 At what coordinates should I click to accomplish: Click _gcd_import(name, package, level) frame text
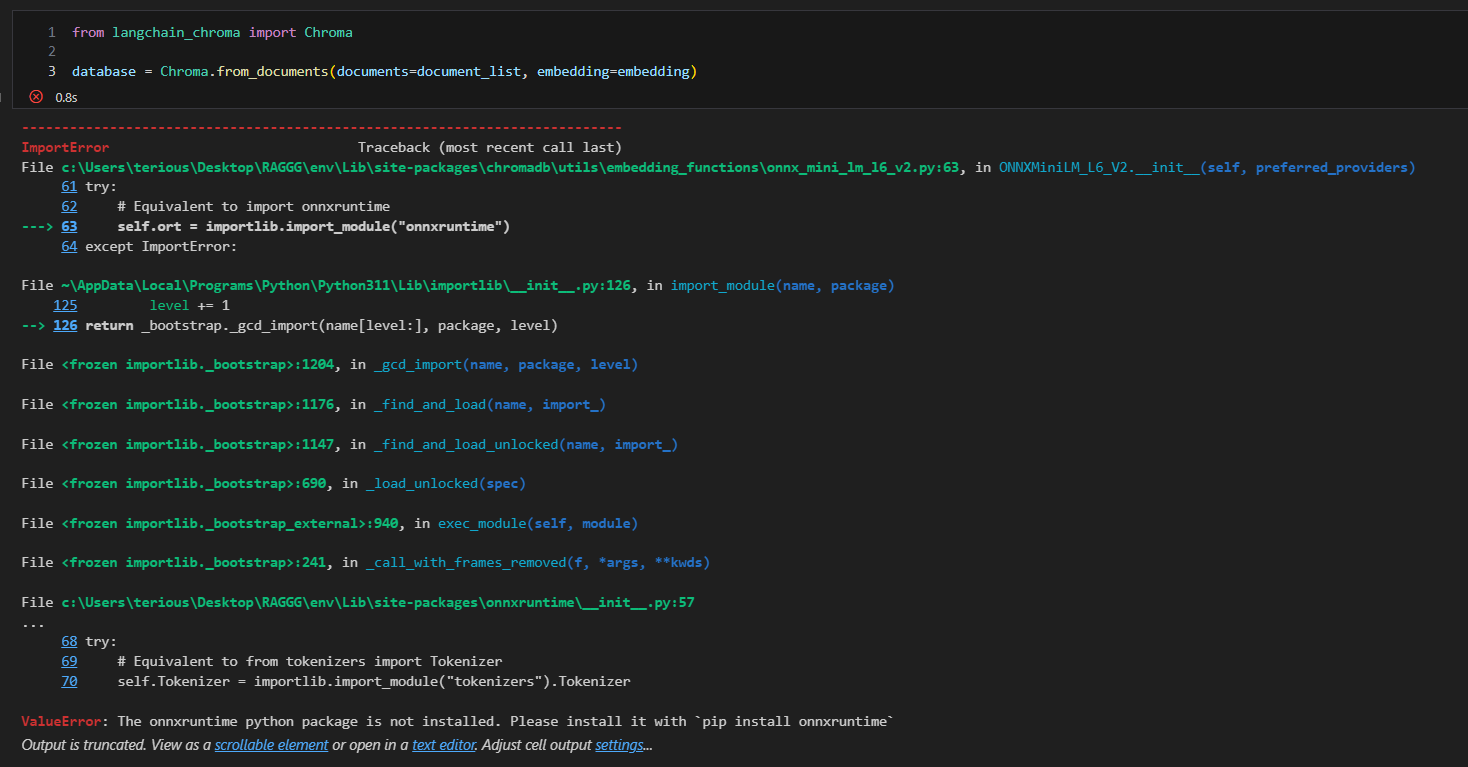pos(506,365)
